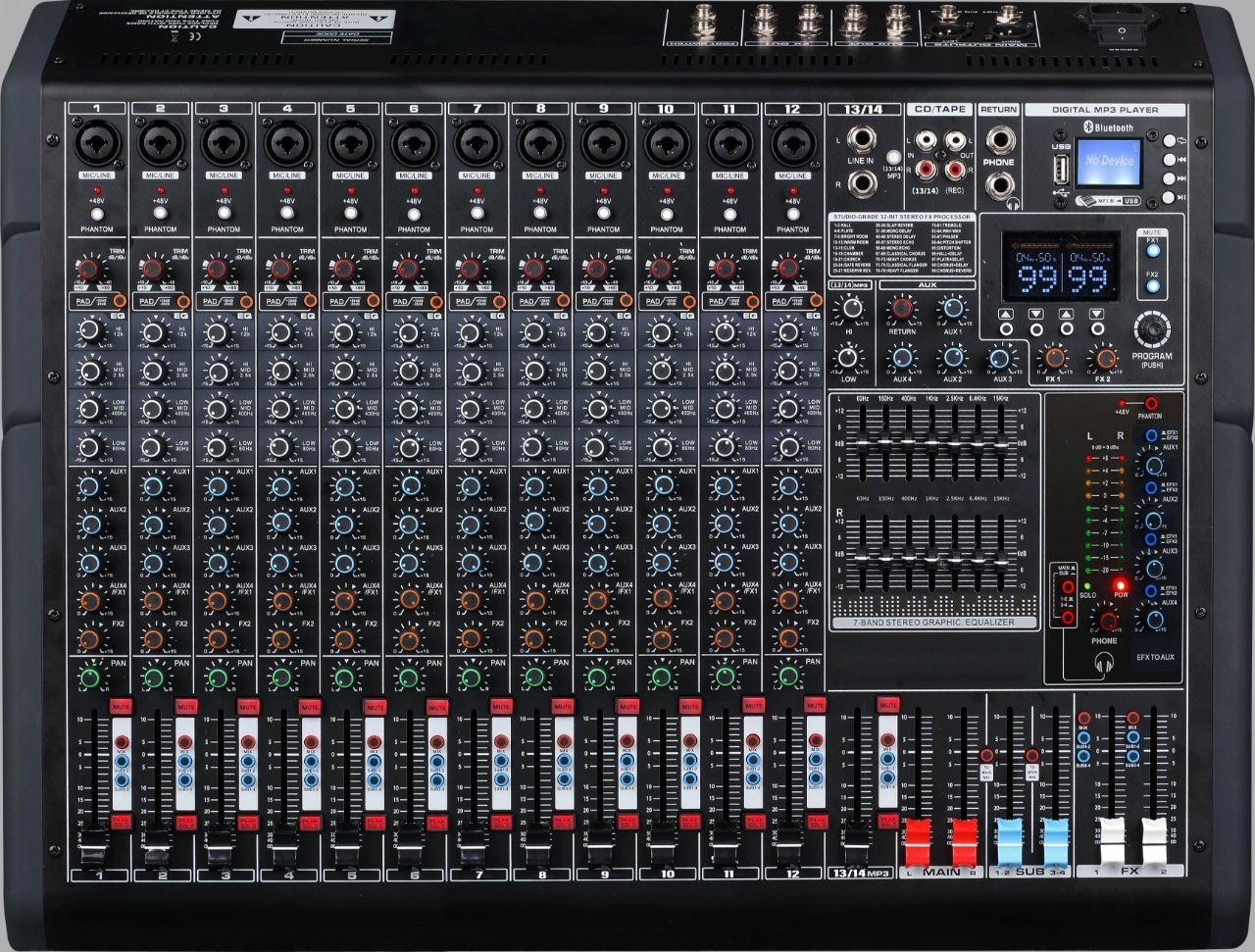Click the channel 12 MIC/LINE input jack
1255x952 pixels.
[x=793, y=145]
